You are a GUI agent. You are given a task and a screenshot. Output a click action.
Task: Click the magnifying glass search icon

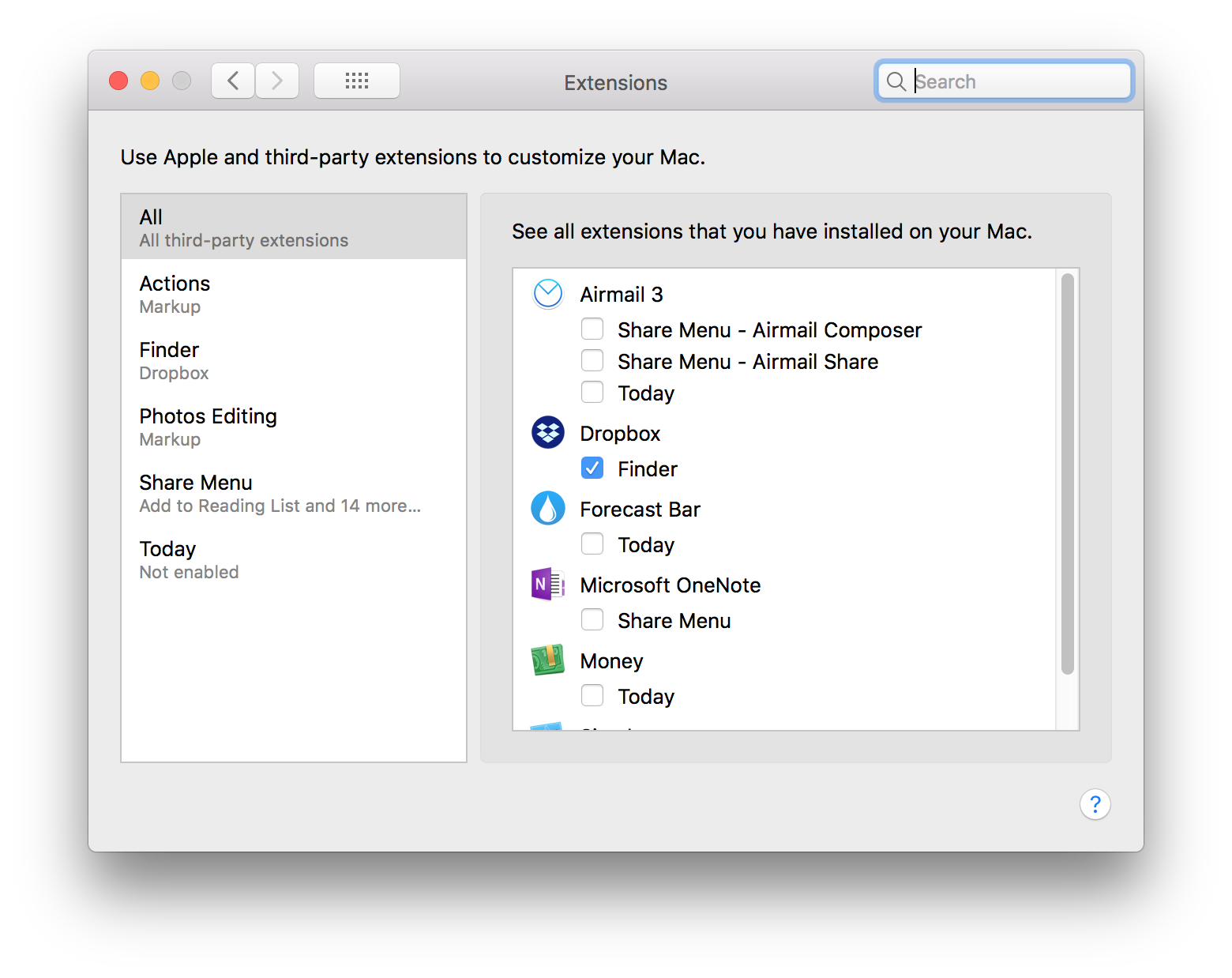pos(896,81)
